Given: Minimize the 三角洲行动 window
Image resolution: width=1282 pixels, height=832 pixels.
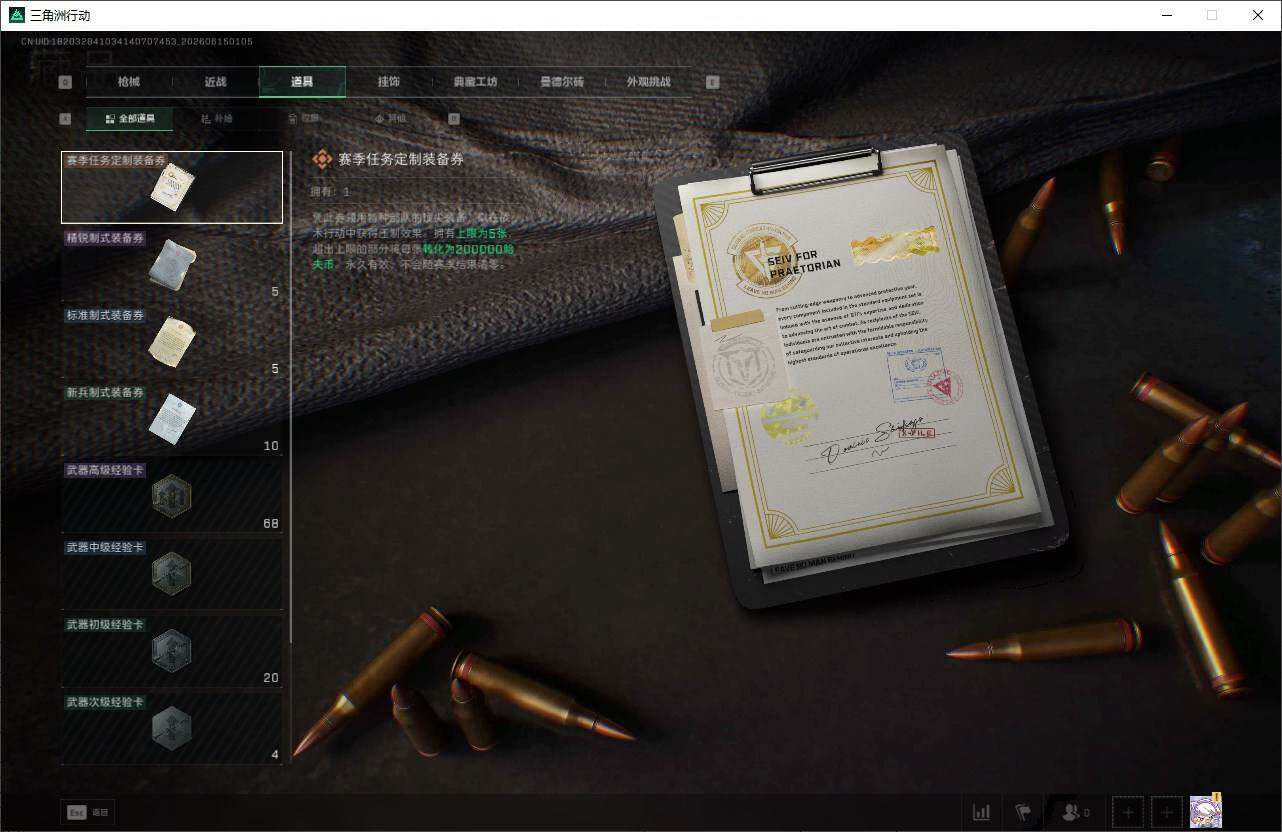Looking at the screenshot, I should 1166,15.
